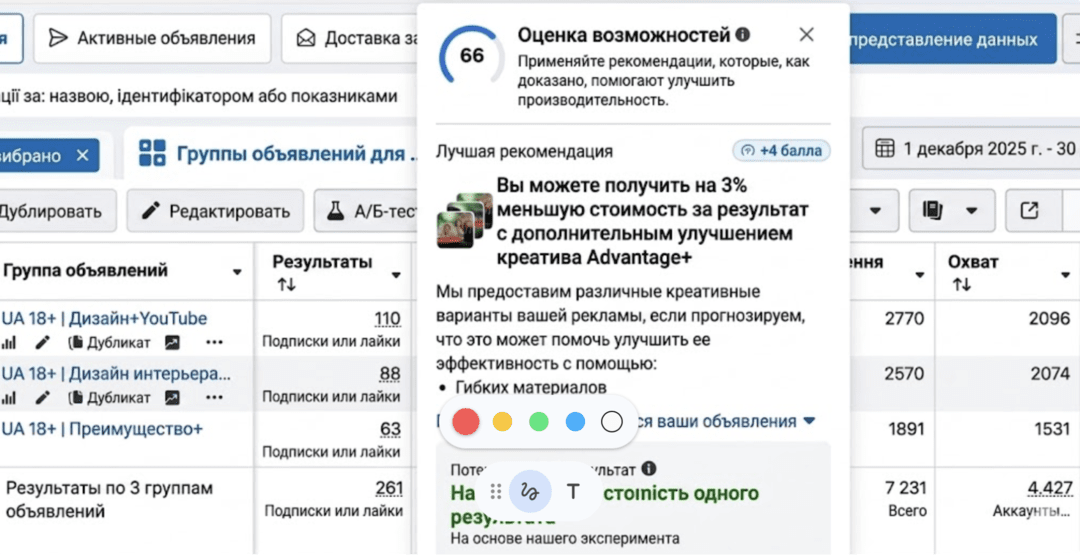Viewport: 1080px width, 555px height.
Task: Open the Результаты column dropdown arrow
Action: (396, 275)
